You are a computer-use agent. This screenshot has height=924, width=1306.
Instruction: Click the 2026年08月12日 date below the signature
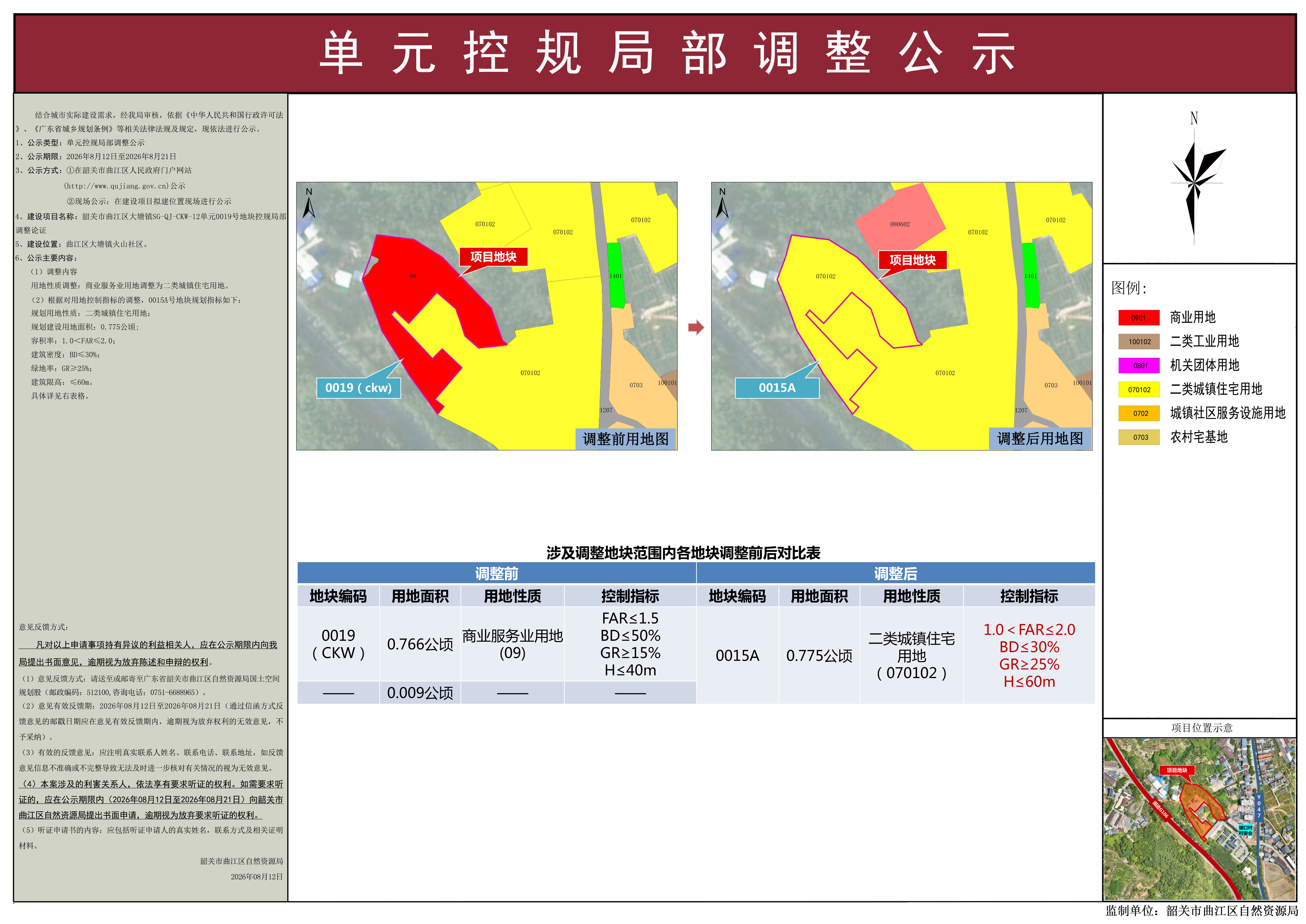[x=257, y=877]
